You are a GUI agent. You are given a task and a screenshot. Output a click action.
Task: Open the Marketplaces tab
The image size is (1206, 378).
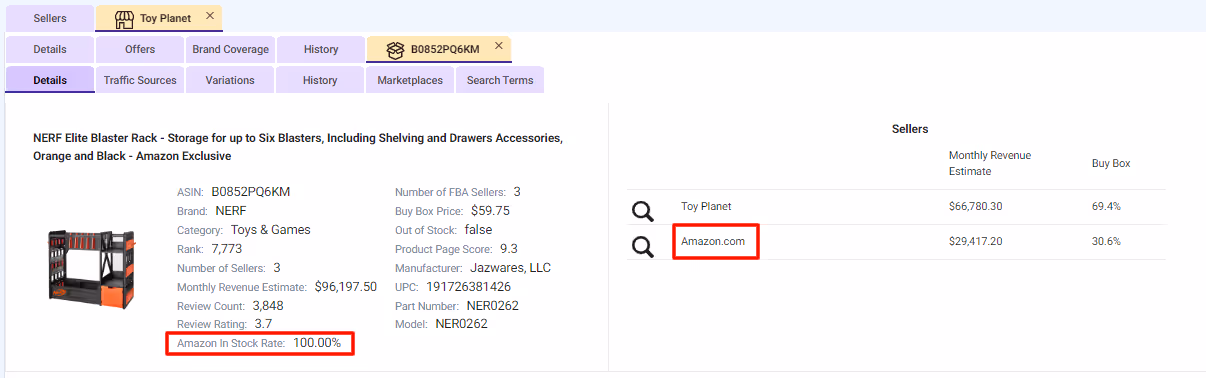[x=410, y=80]
